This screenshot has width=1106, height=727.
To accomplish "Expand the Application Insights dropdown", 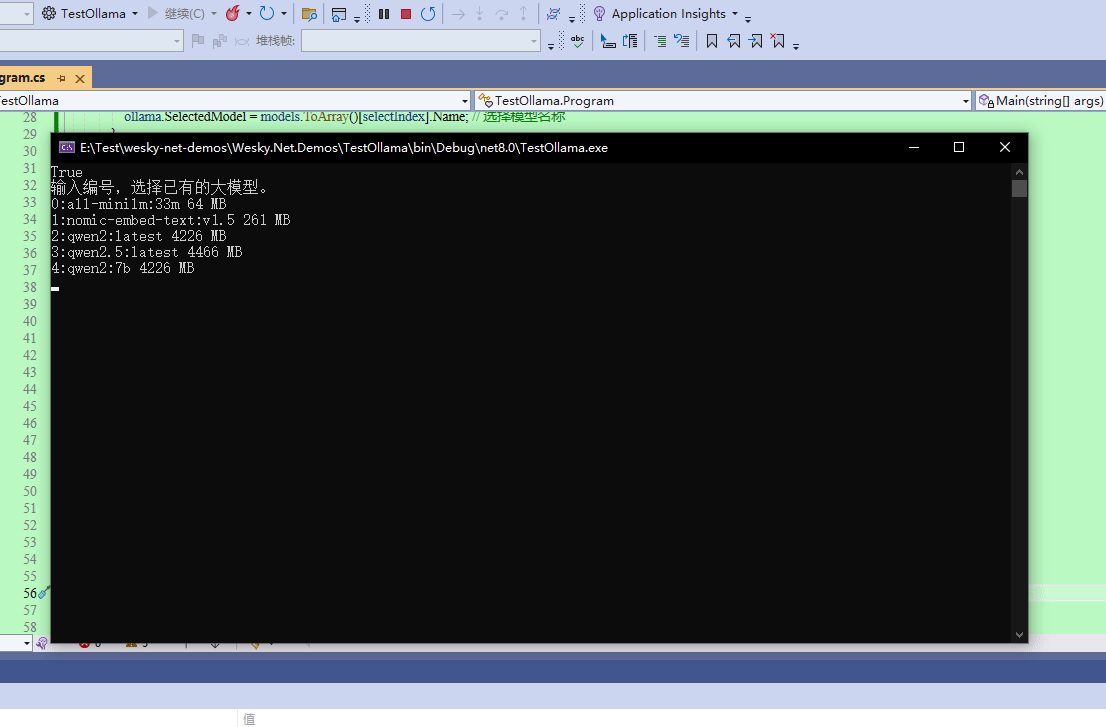I will [735, 14].
